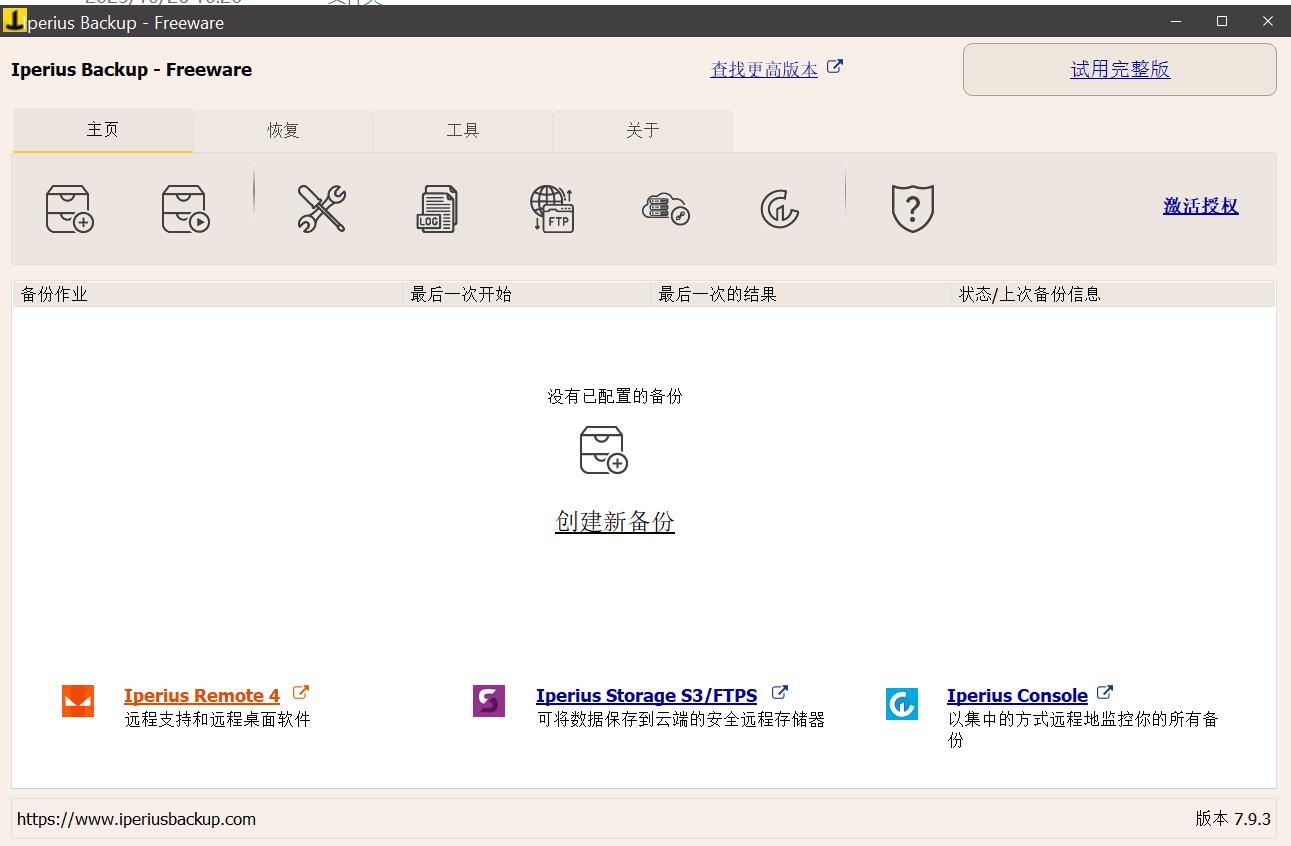This screenshot has width=1291, height=846.
Task: Click the 备份作业 column header
Action: pos(207,294)
